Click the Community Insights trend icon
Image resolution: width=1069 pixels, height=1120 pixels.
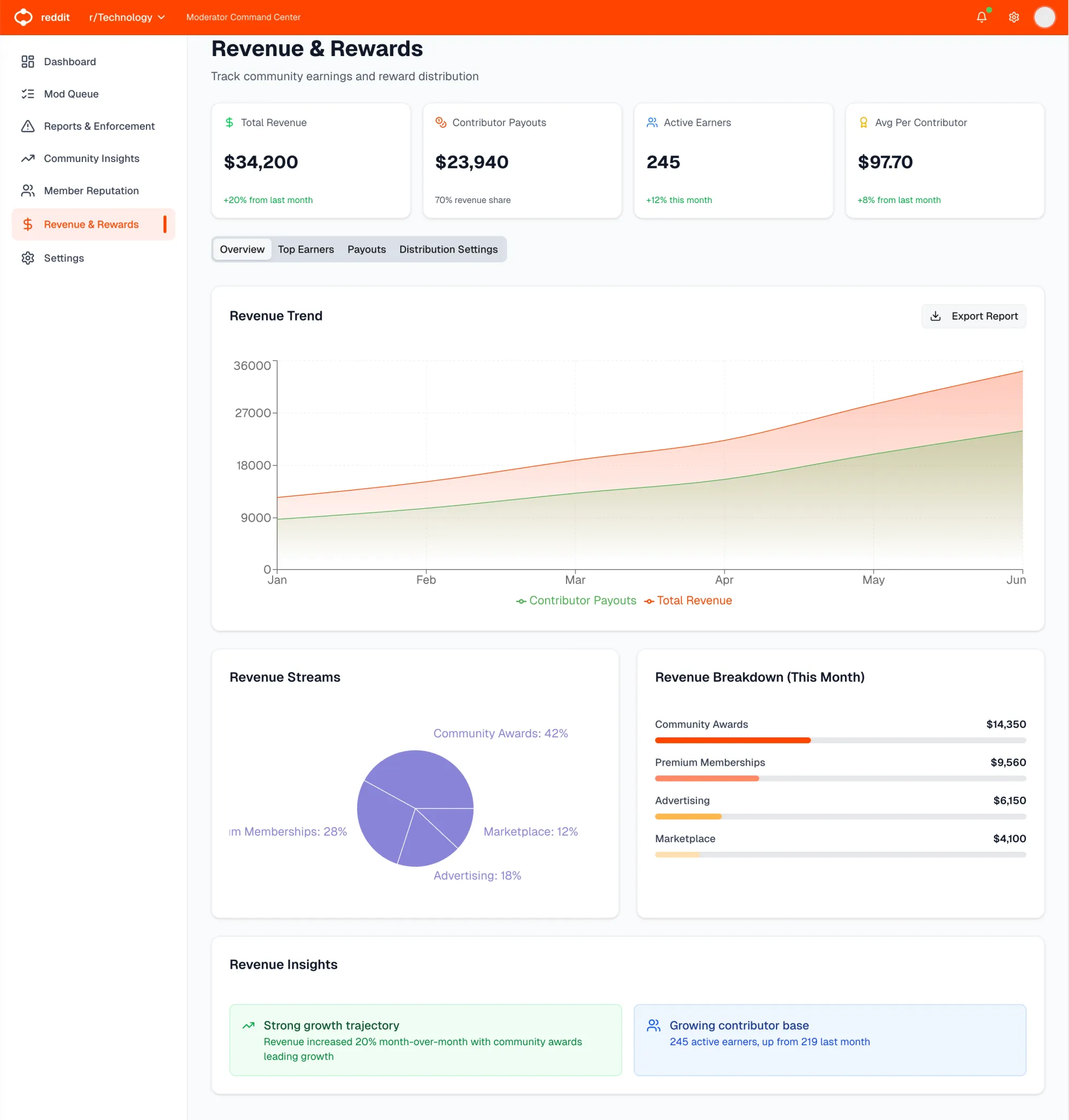point(28,158)
